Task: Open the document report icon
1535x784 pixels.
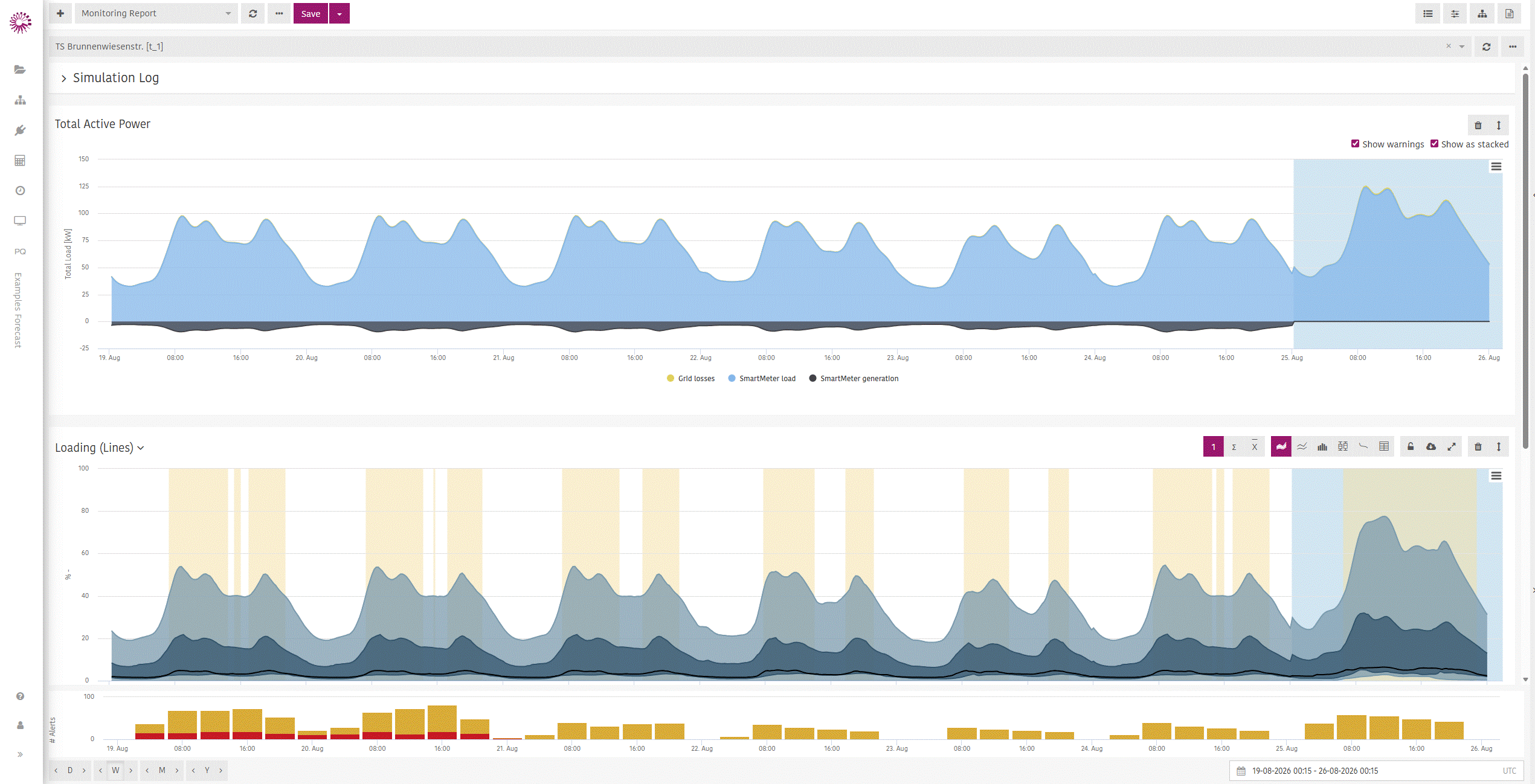Action: click(x=1510, y=14)
